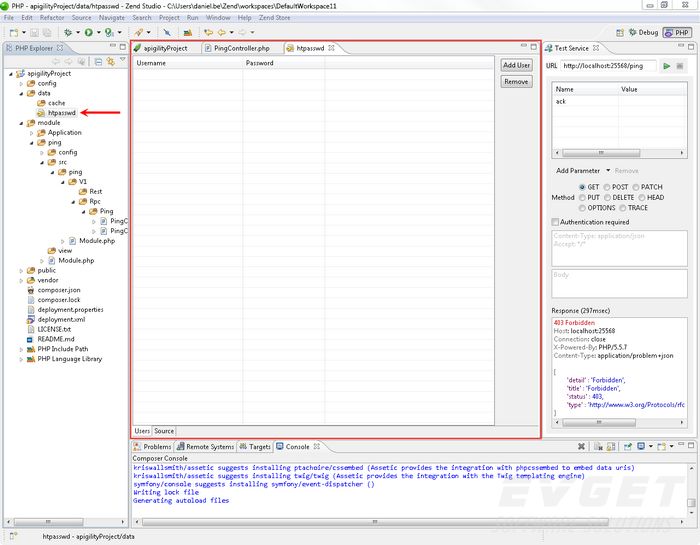Switch to the Debug perspective
The height and width of the screenshot is (545, 700).
tap(643, 33)
